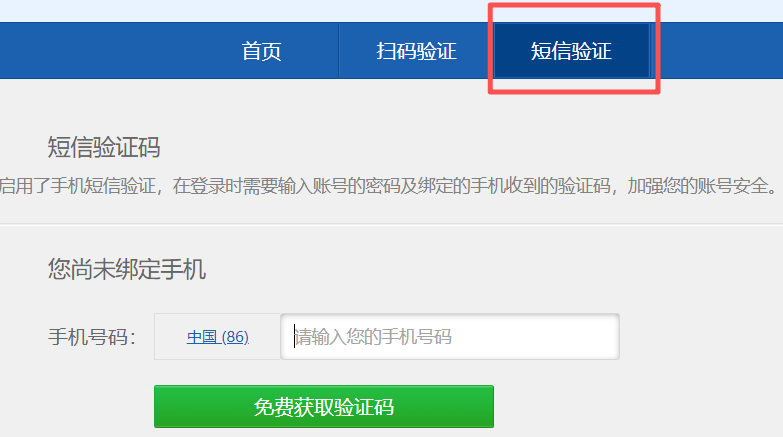
Task: Click the phrase 在登录时需要输入账号的密码 in the description
Action: click(x=287, y=186)
